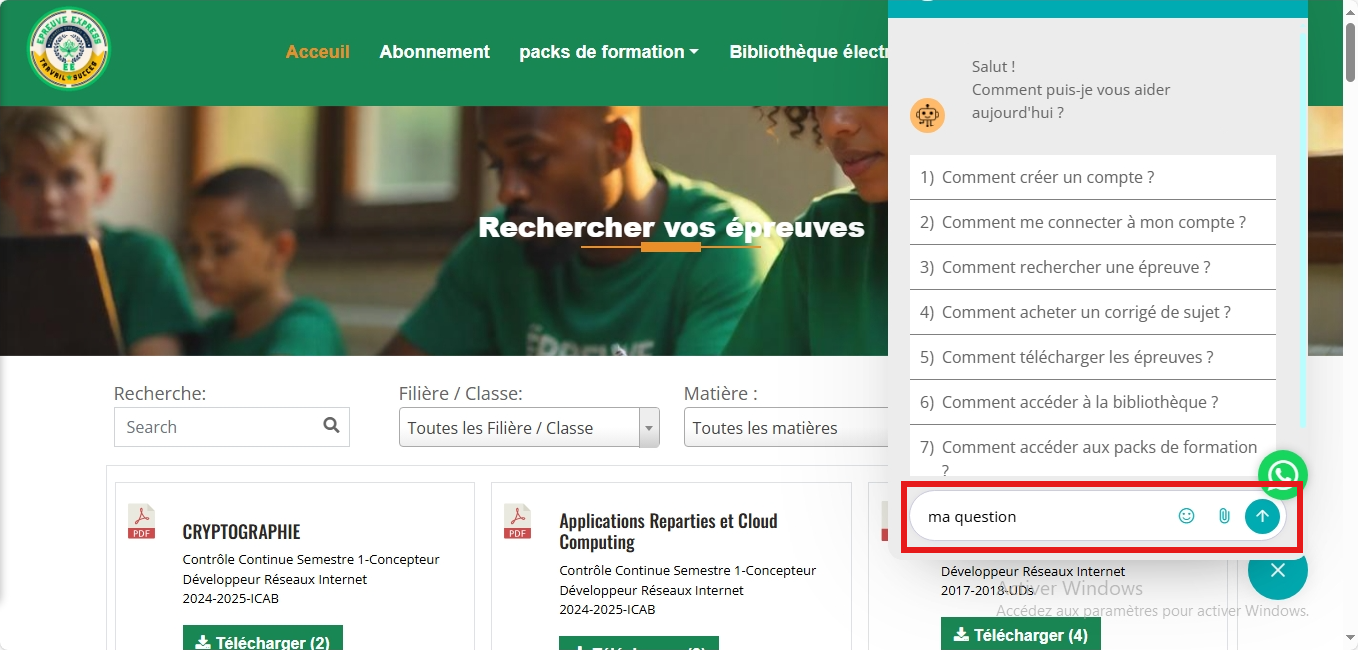
Task: Click the CRYPTOGRAPHIE PDF icon
Action: [x=142, y=521]
